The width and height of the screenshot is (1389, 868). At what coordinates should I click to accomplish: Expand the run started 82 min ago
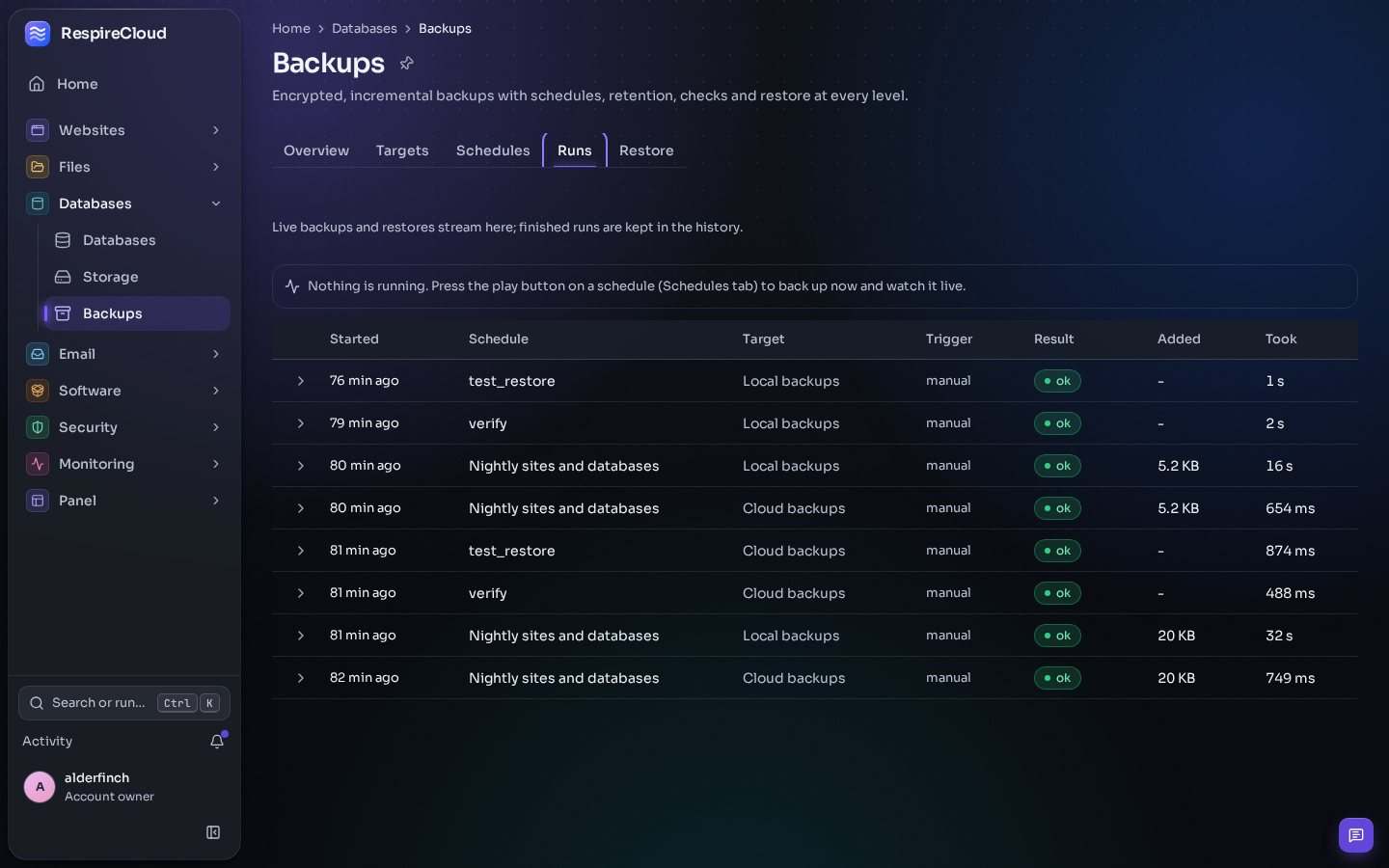tap(301, 678)
